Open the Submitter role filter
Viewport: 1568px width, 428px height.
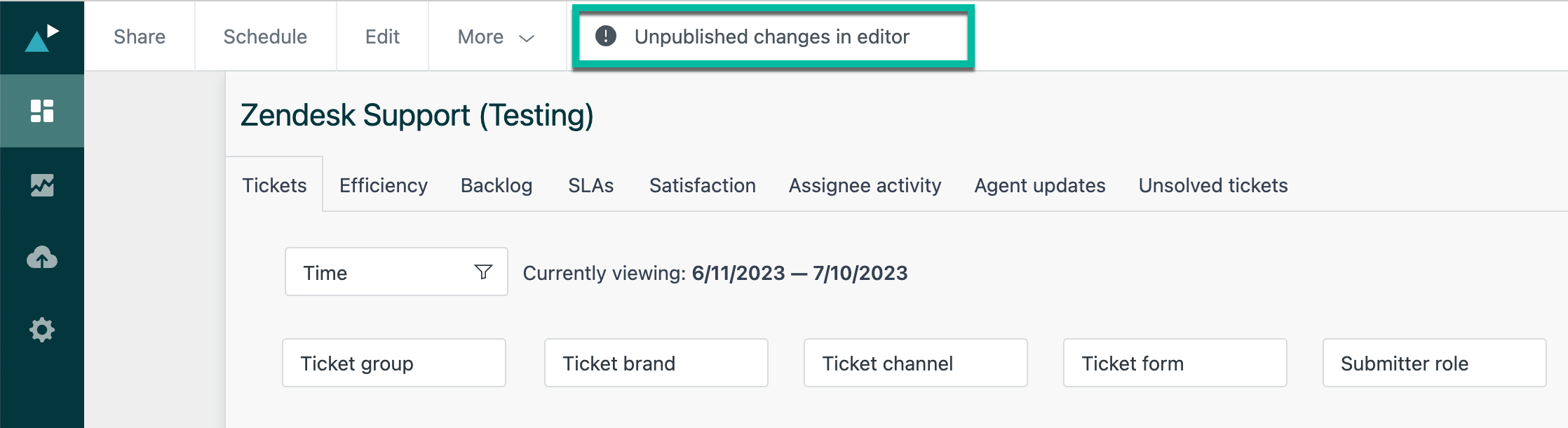1434,363
